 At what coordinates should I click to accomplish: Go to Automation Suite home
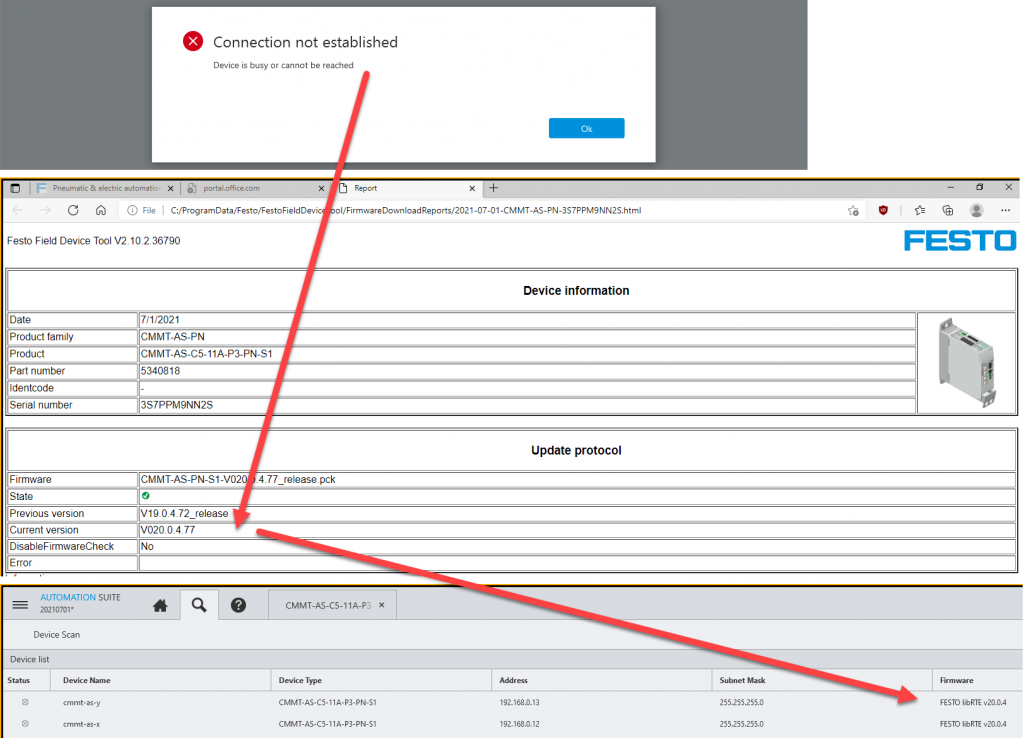pyautogui.click(x=160, y=606)
